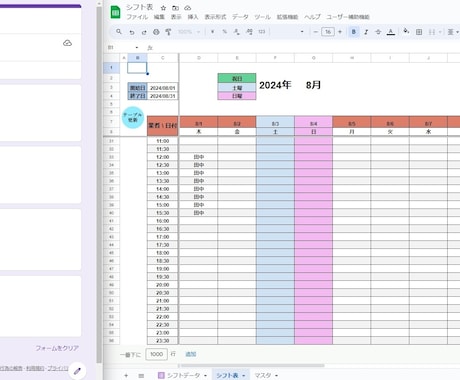Click the 2024/08/01 start date cell
The image size is (460, 380).
(163, 88)
